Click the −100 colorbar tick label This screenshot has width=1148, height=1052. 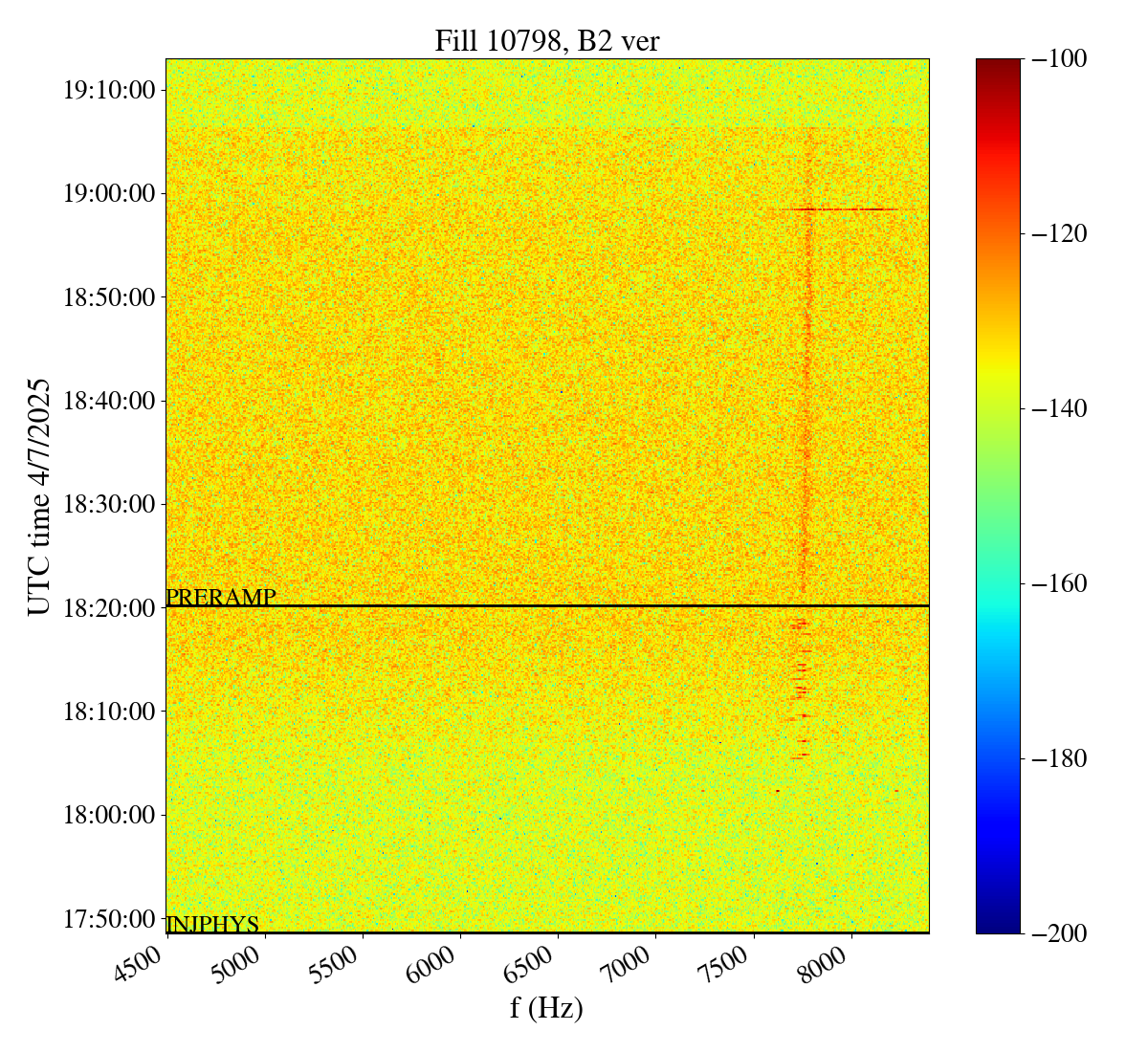coord(1059,59)
